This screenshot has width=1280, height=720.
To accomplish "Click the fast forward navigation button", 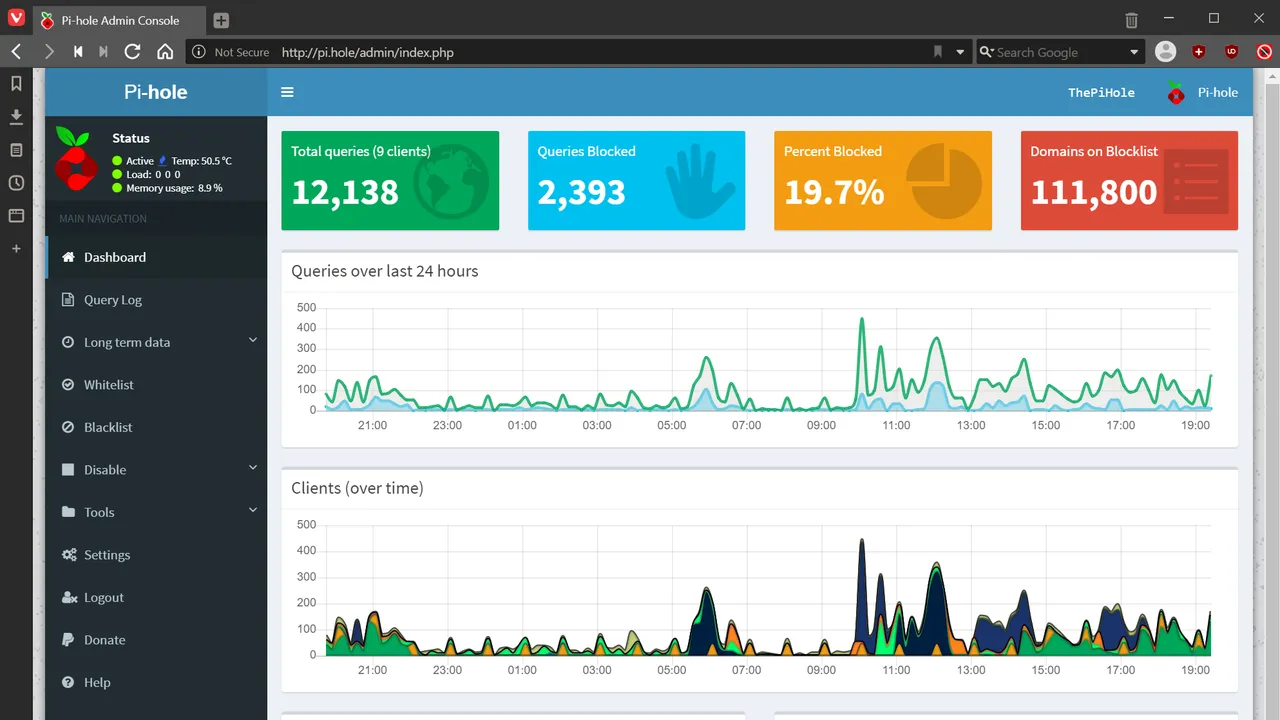I will [x=104, y=52].
